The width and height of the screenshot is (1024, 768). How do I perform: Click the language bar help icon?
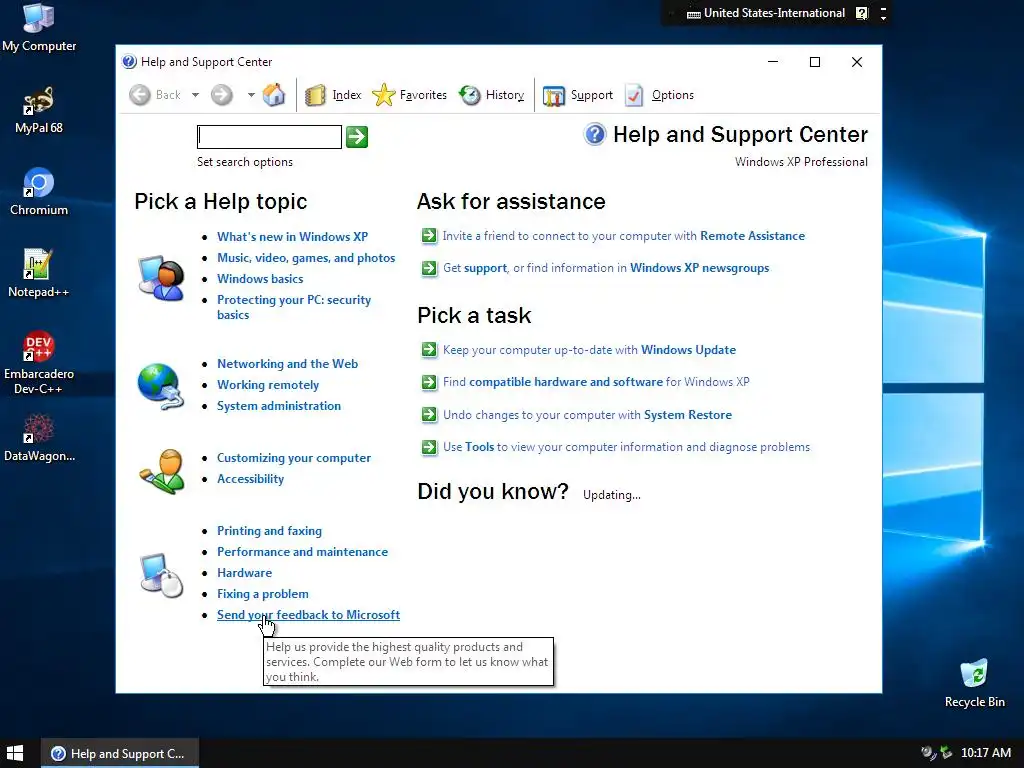click(x=862, y=13)
